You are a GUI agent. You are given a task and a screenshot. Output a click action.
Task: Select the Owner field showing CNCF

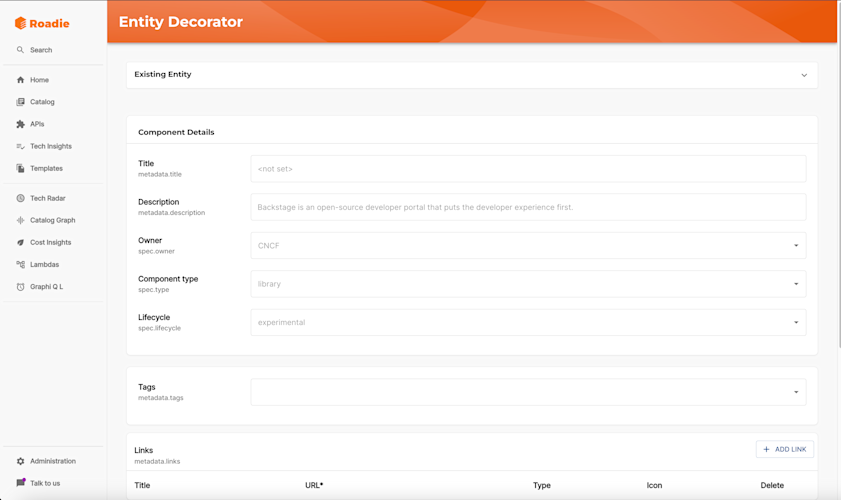click(528, 246)
